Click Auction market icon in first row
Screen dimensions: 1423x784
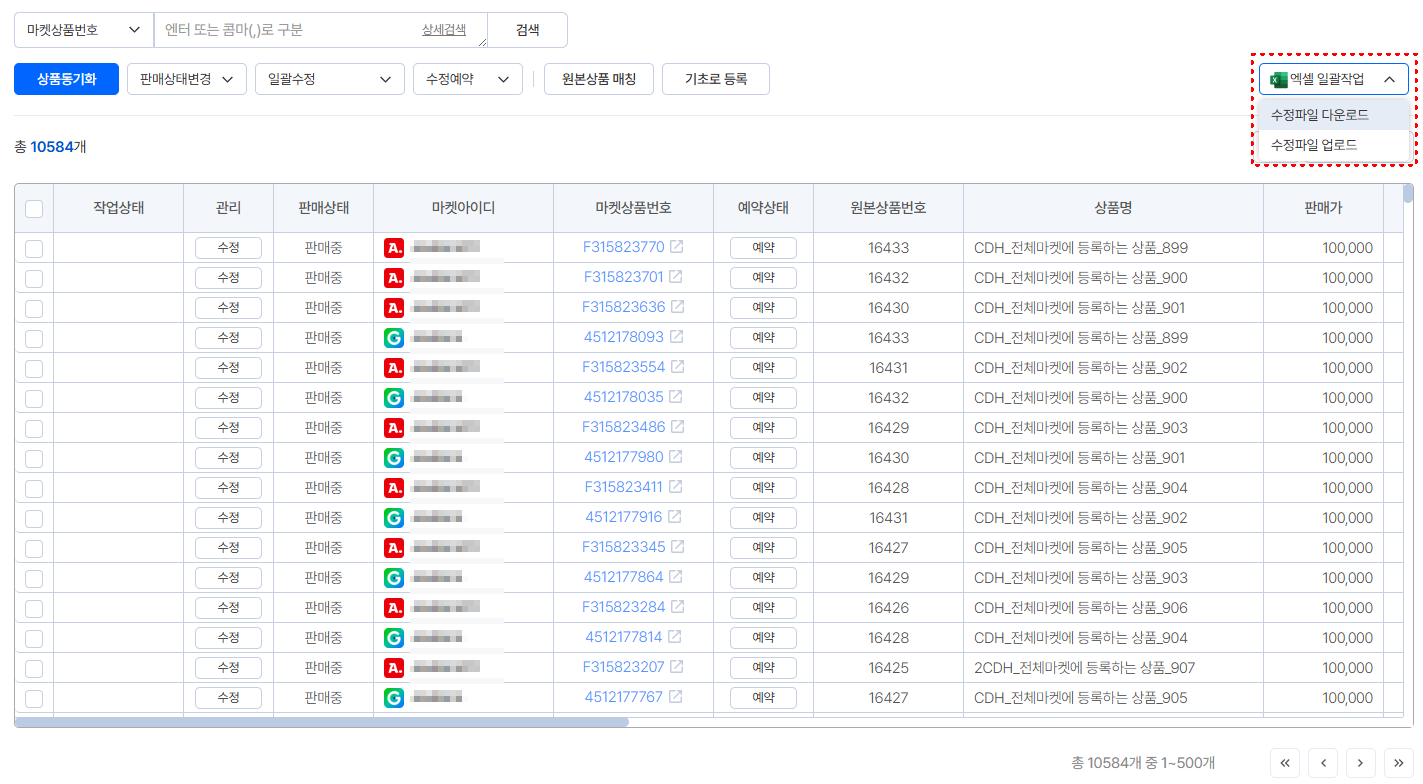coord(394,247)
